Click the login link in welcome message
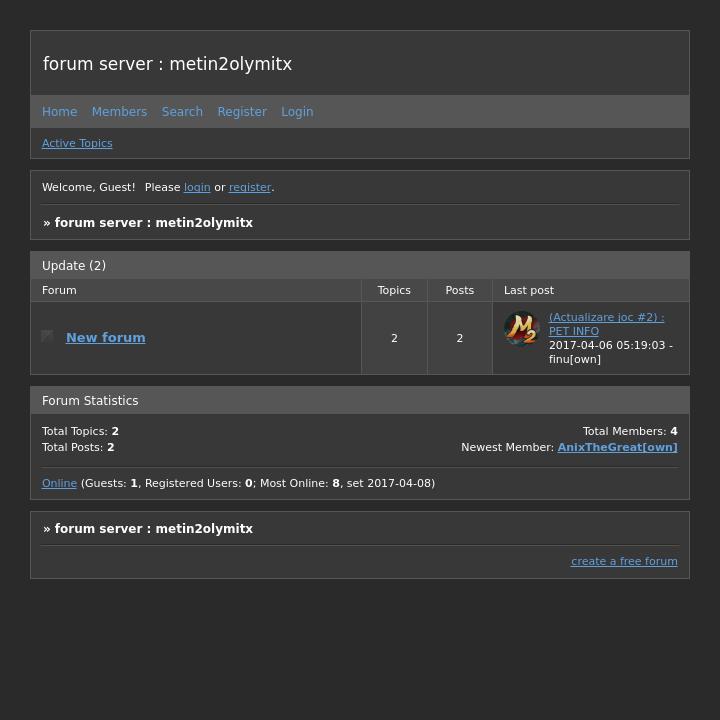The height and width of the screenshot is (720, 720). (x=197, y=187)
